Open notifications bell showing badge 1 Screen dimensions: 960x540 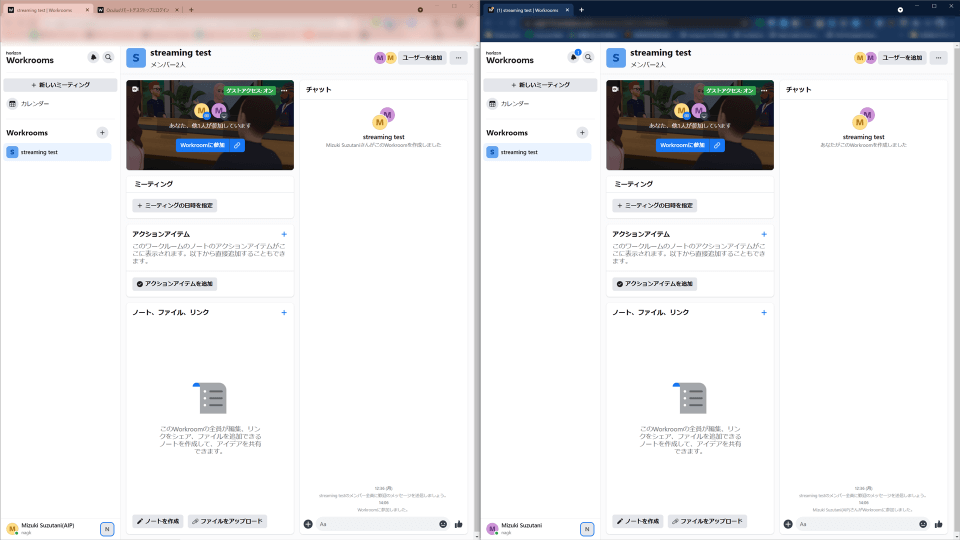[574, 58]
